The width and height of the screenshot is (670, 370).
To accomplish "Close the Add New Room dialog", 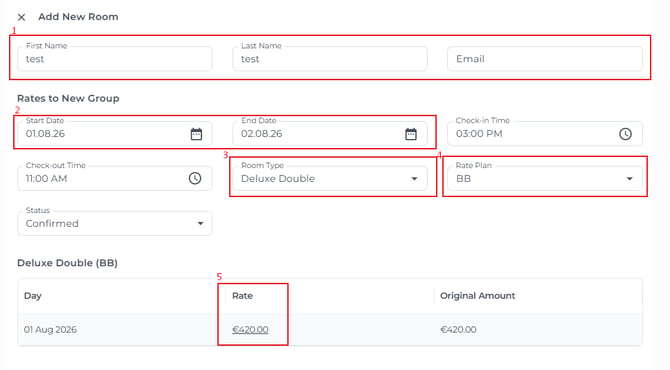I will [x=21, y=17].
